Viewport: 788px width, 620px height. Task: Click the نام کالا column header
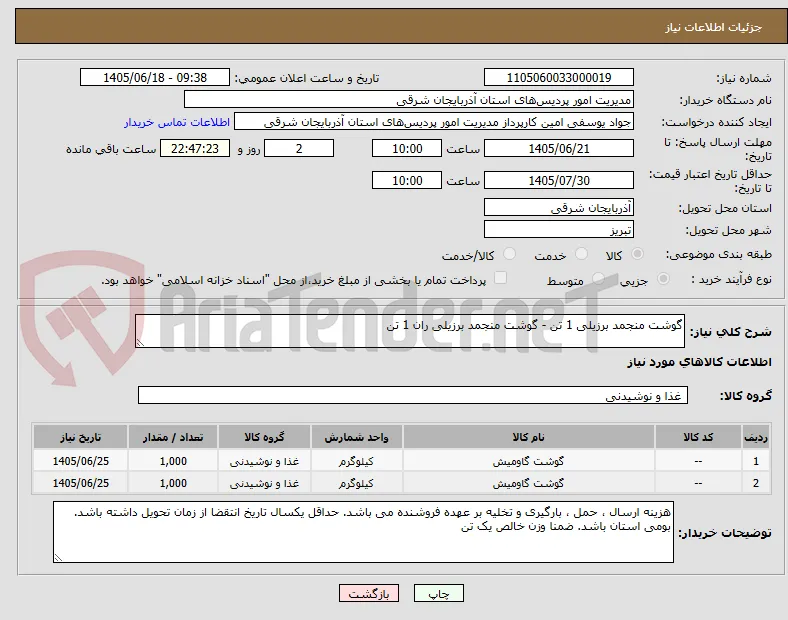[x=528, y=437]
